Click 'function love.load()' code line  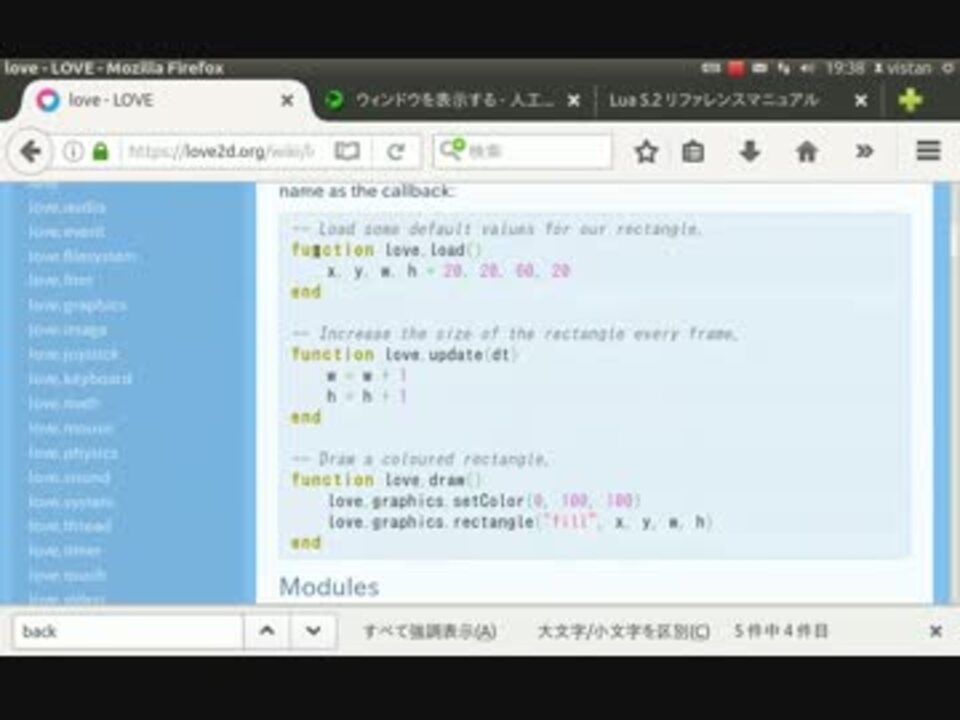coord(387,250)
